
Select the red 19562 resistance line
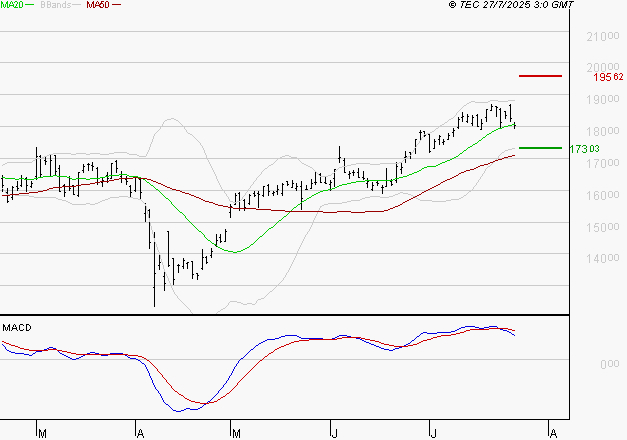click(x=540, y=76)
